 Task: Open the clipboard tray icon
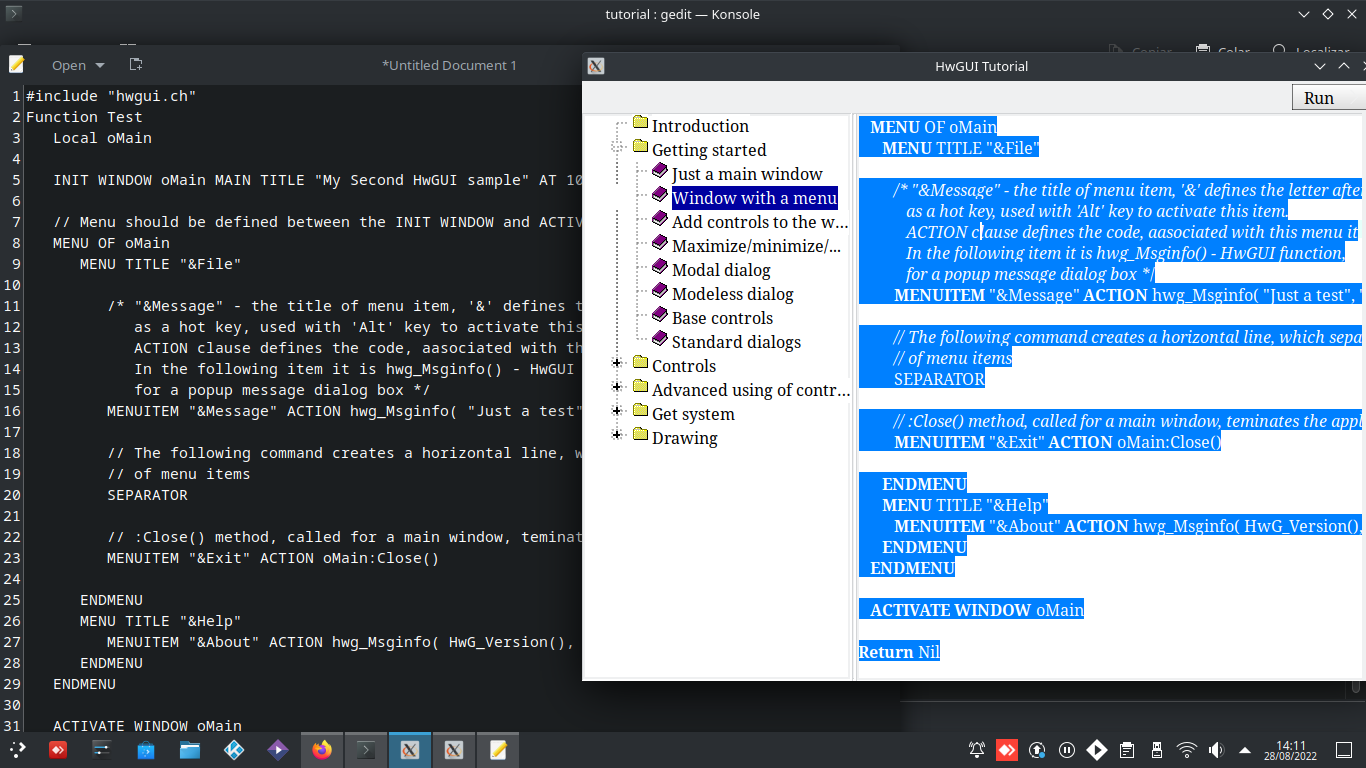tap(1126, 749)
